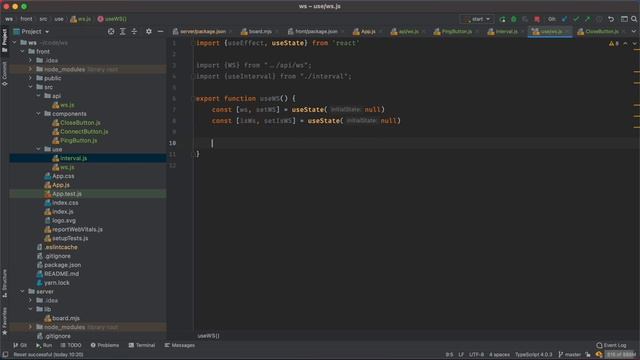Image resolution: width=640 pixels, height=360 pixels.
Task: Click the memory indicator in status bar
Action: 621,355
